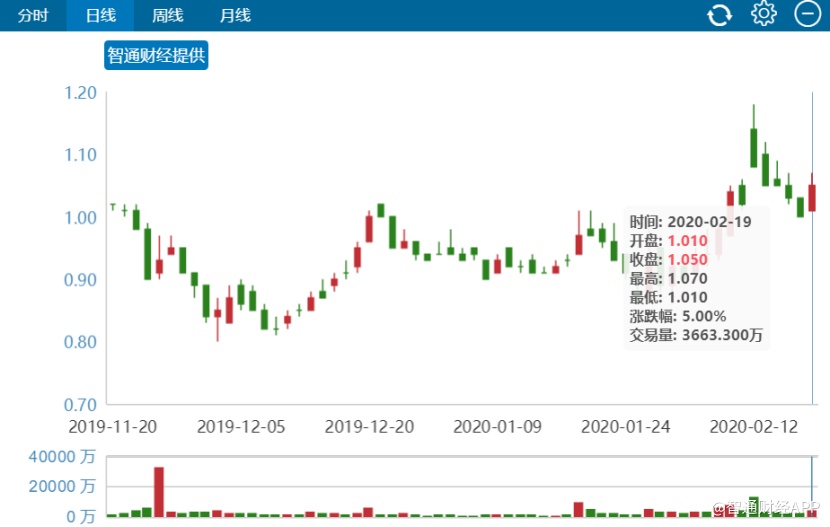830x527 pixels.
Task: Click the 2020-01-24 date label
Action: pyautogui.click(x=626, y=426)
